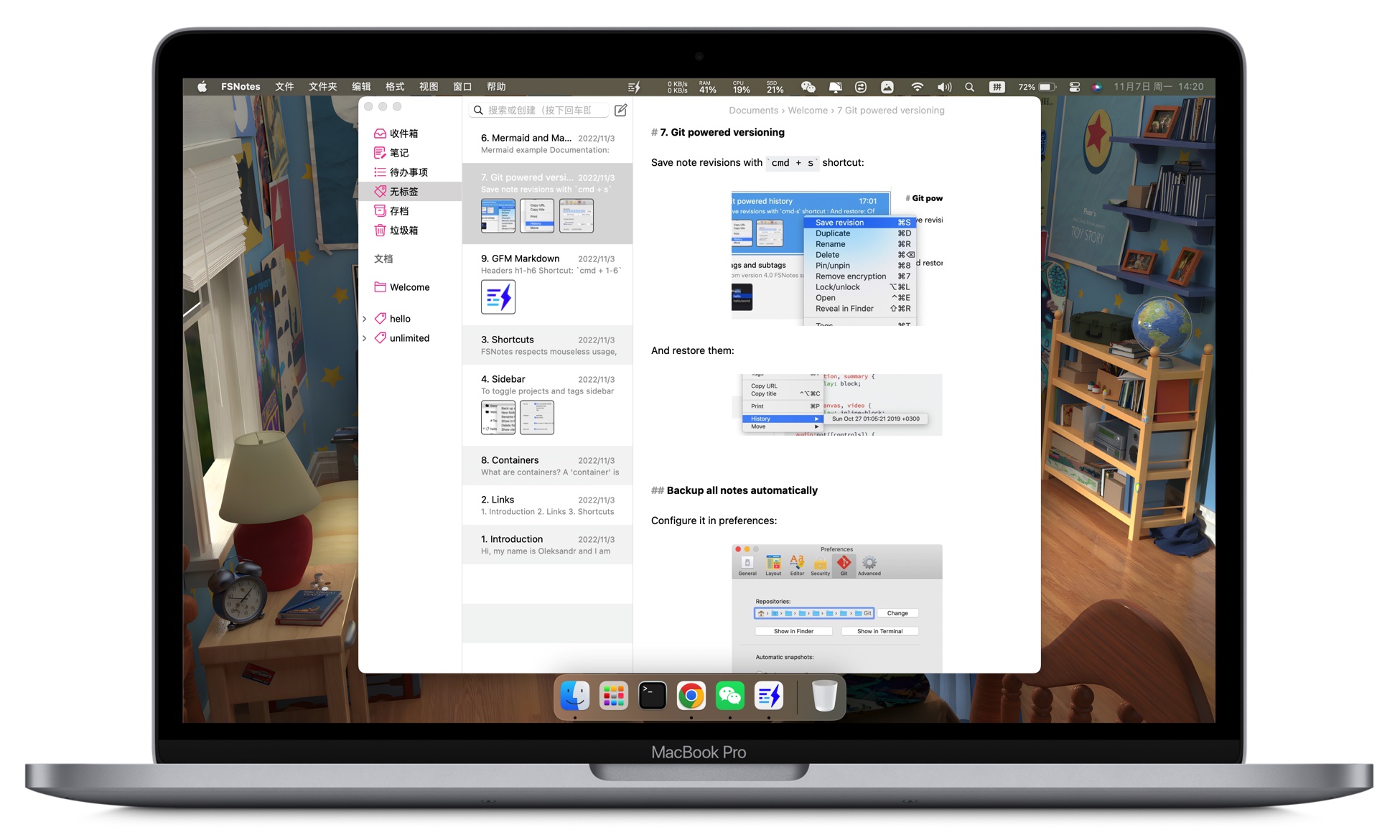The image size is (1400, 840).
Task: Open Spotlight search in menu bar
Action: point(969,87)
